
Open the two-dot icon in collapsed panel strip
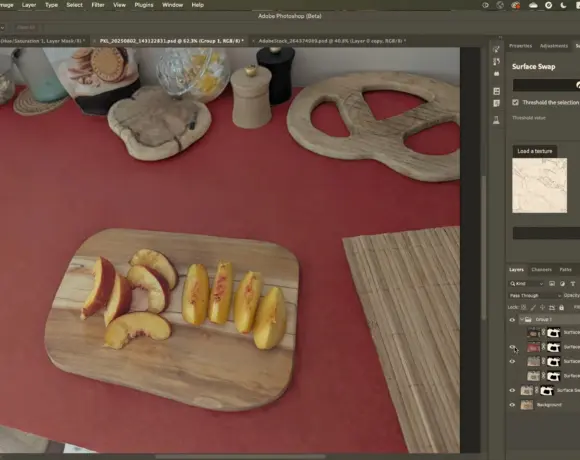click(x=496, y=74)
